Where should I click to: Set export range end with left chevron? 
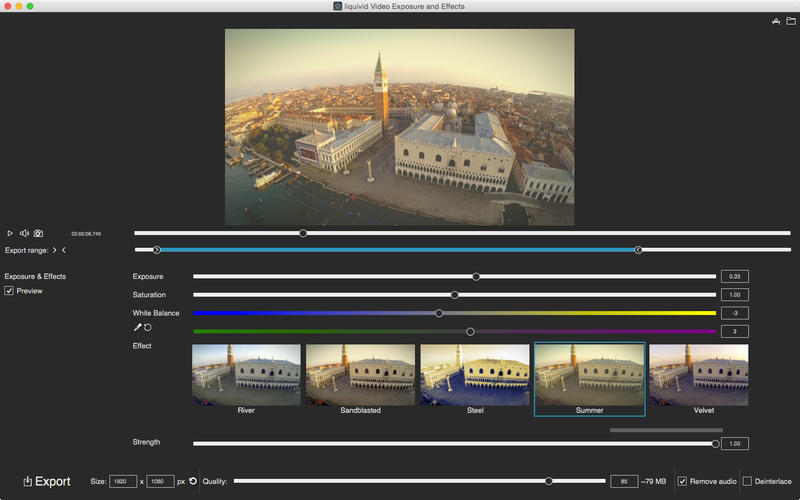pos(64,250)
